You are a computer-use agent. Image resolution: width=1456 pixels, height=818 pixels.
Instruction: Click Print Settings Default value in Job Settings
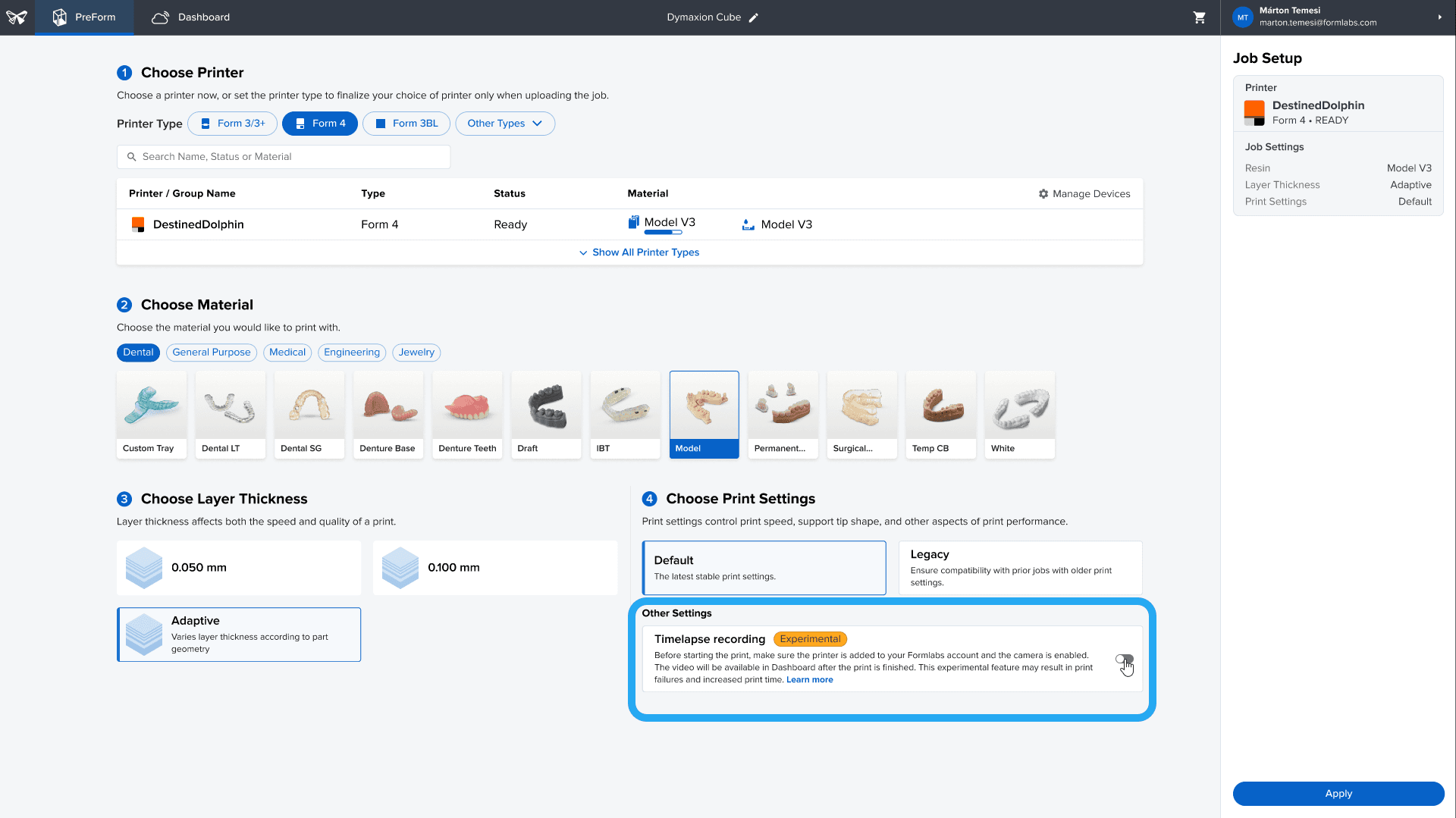1415,202
